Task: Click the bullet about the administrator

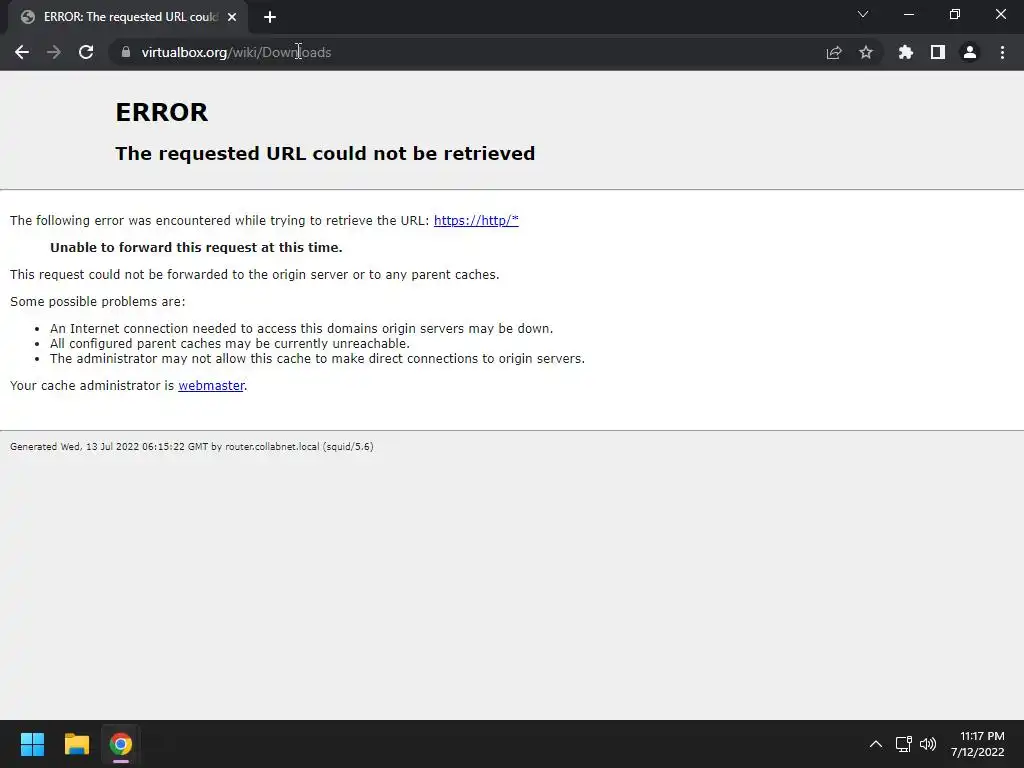Action: tap(317, 359)
